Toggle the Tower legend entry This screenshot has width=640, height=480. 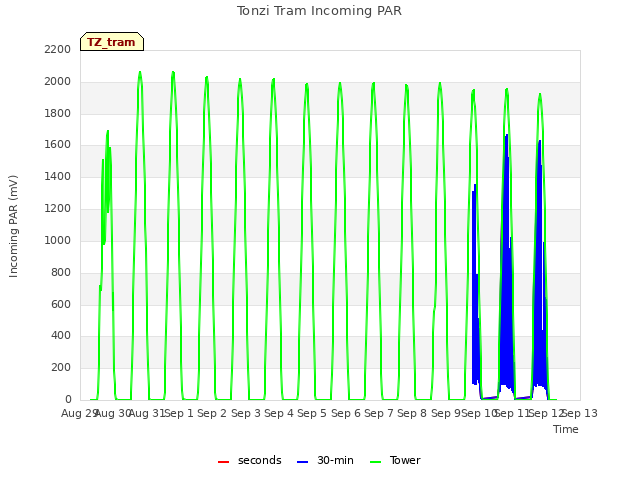[395, 460]
